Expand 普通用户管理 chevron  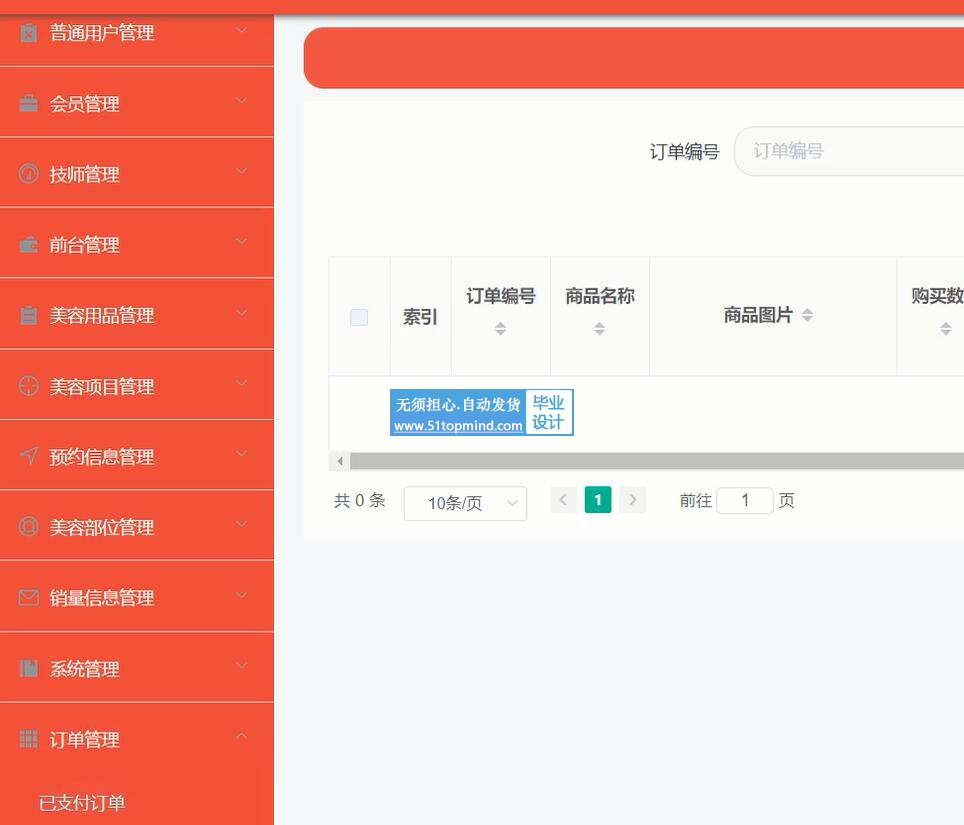coord(242,30)
